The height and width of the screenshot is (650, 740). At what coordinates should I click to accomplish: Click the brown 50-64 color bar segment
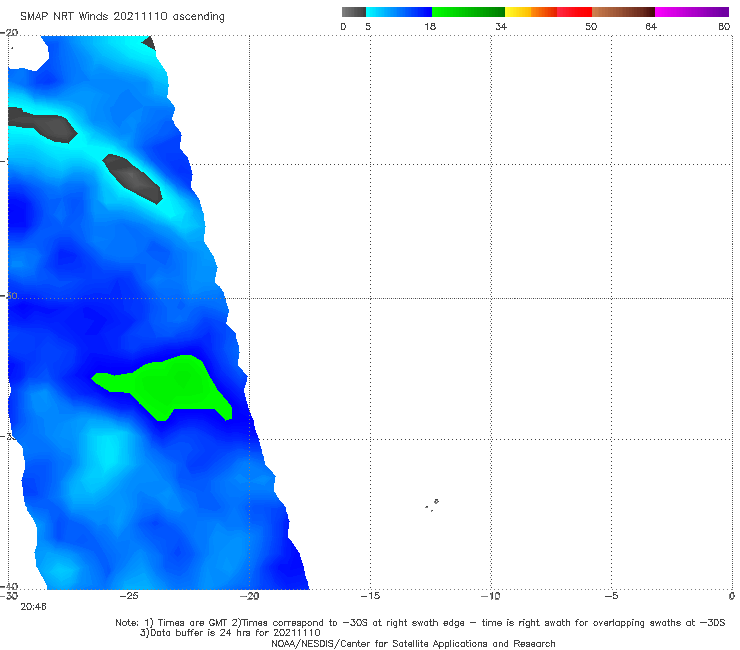(623, 12)
